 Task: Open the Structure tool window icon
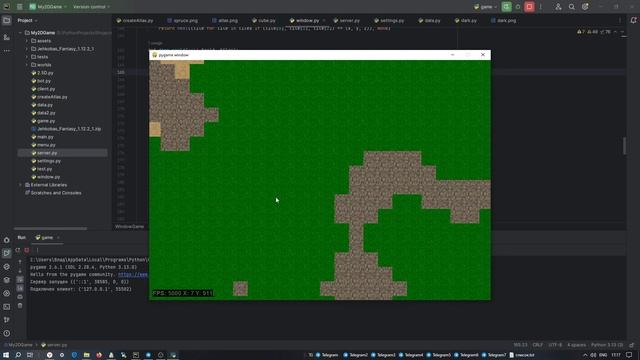click(x=7, y=38)
